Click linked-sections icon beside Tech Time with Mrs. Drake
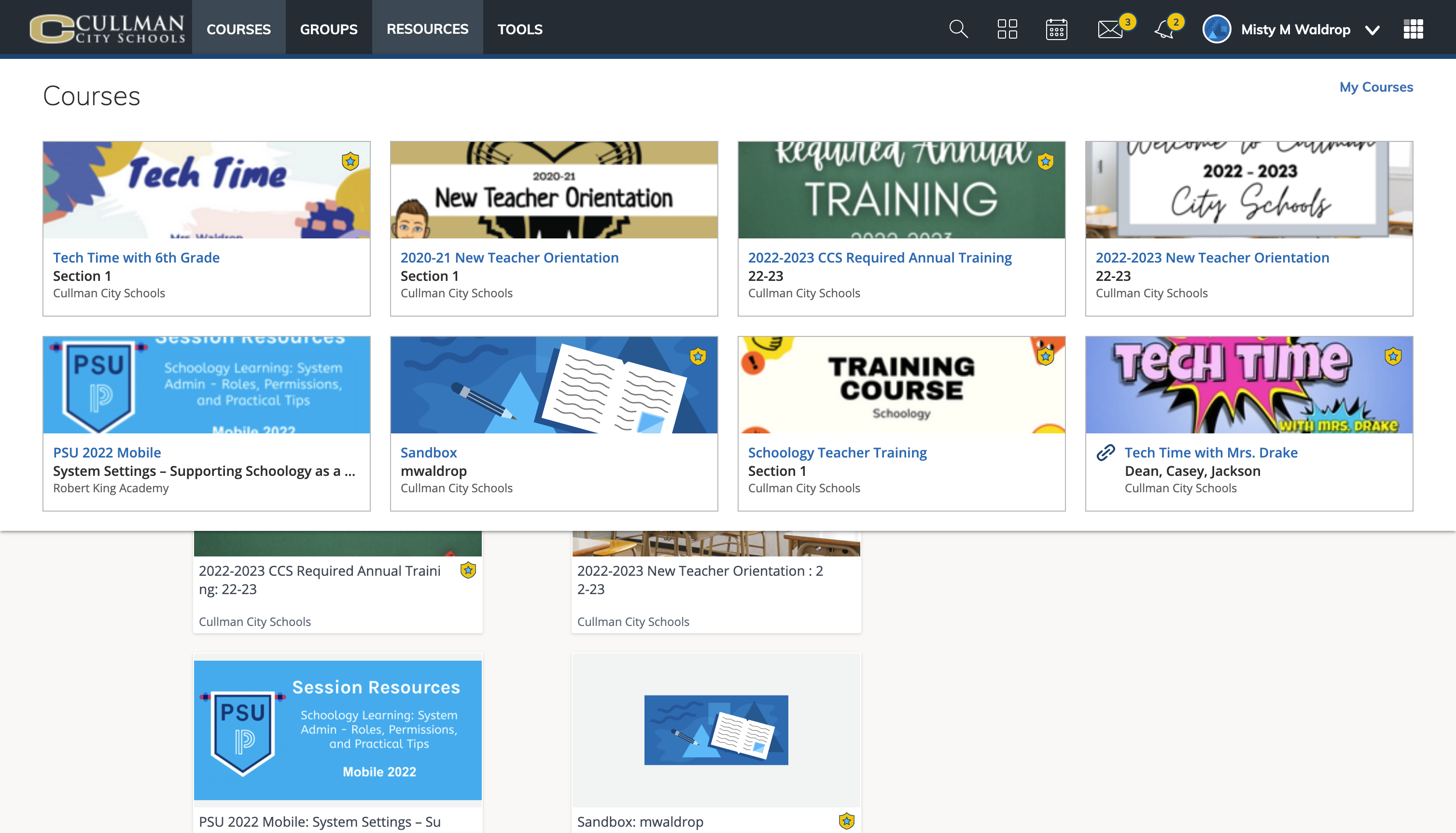Viewport: 1456px width, 833px height. click(1106, 453)
